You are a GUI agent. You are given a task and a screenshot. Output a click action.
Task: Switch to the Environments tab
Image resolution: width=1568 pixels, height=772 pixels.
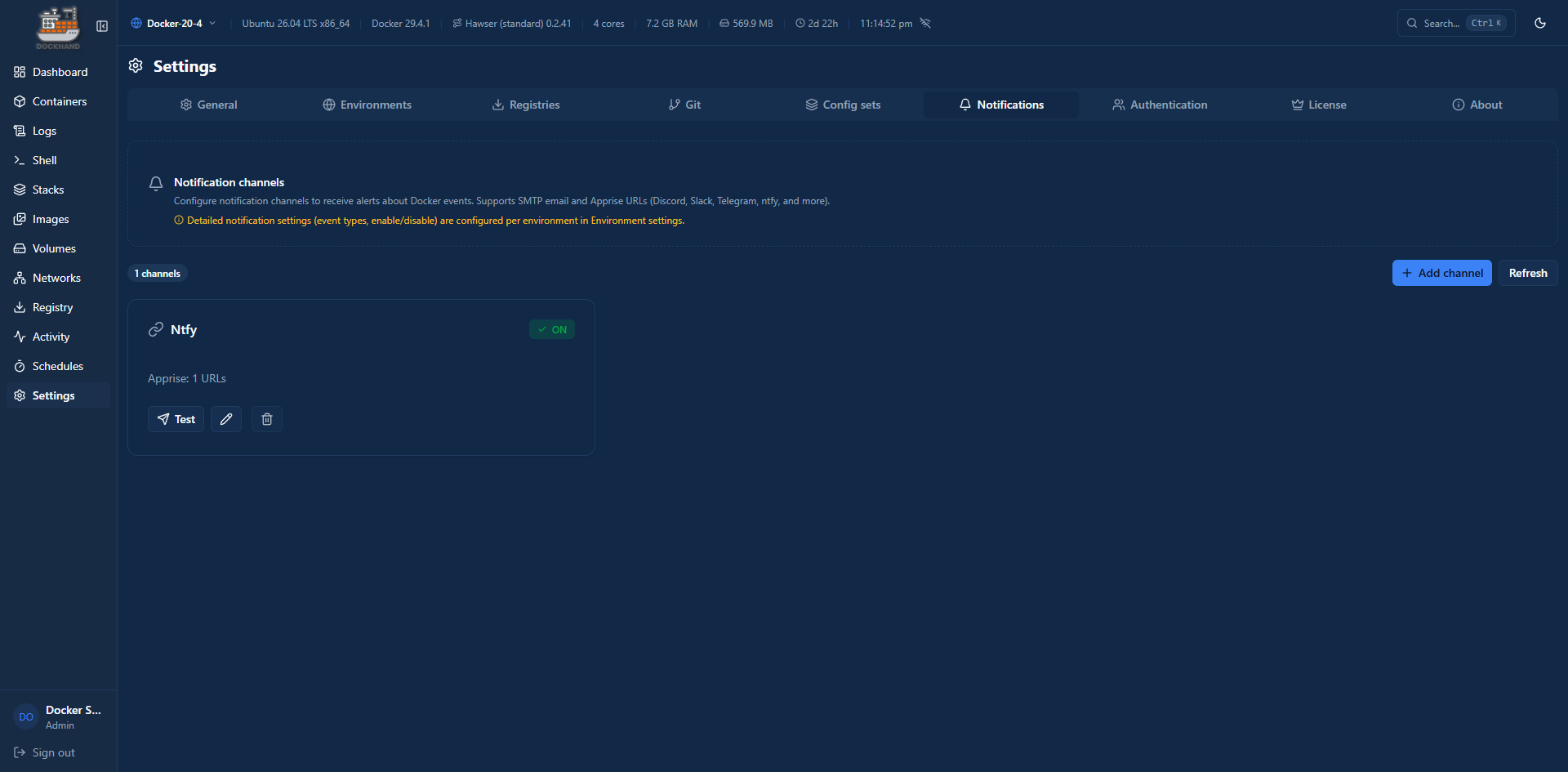(367, 105)
